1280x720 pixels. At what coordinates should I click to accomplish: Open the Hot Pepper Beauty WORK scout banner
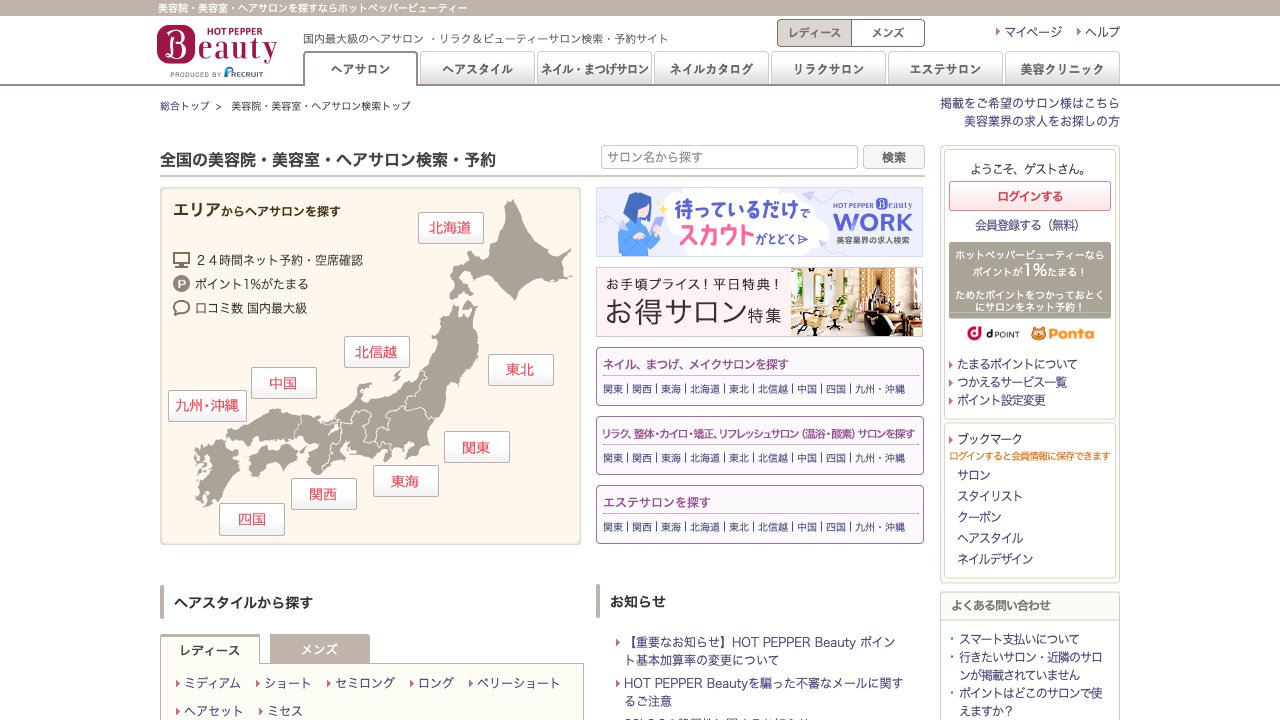759,222
